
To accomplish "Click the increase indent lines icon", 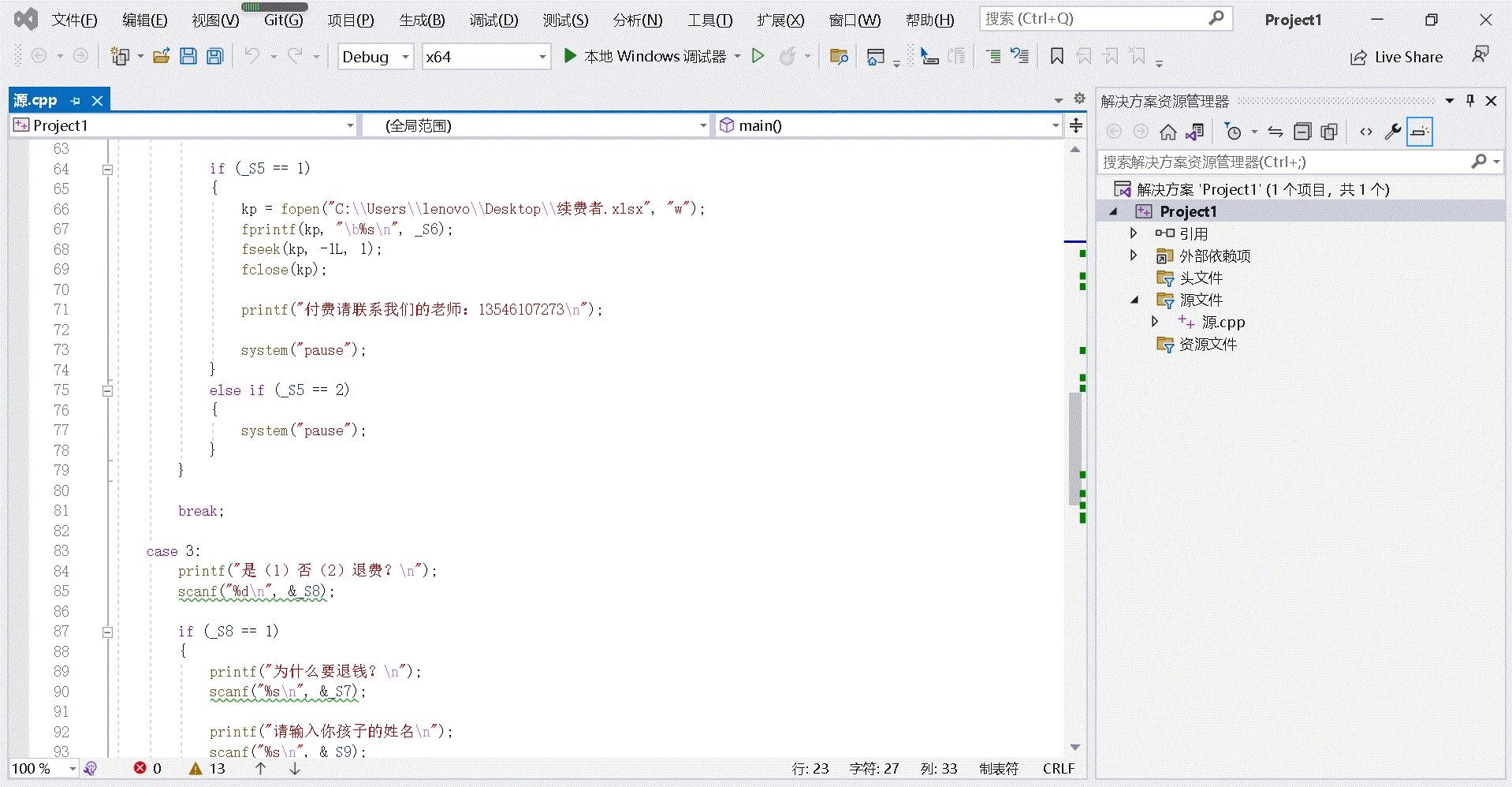I will pos(993,56).
